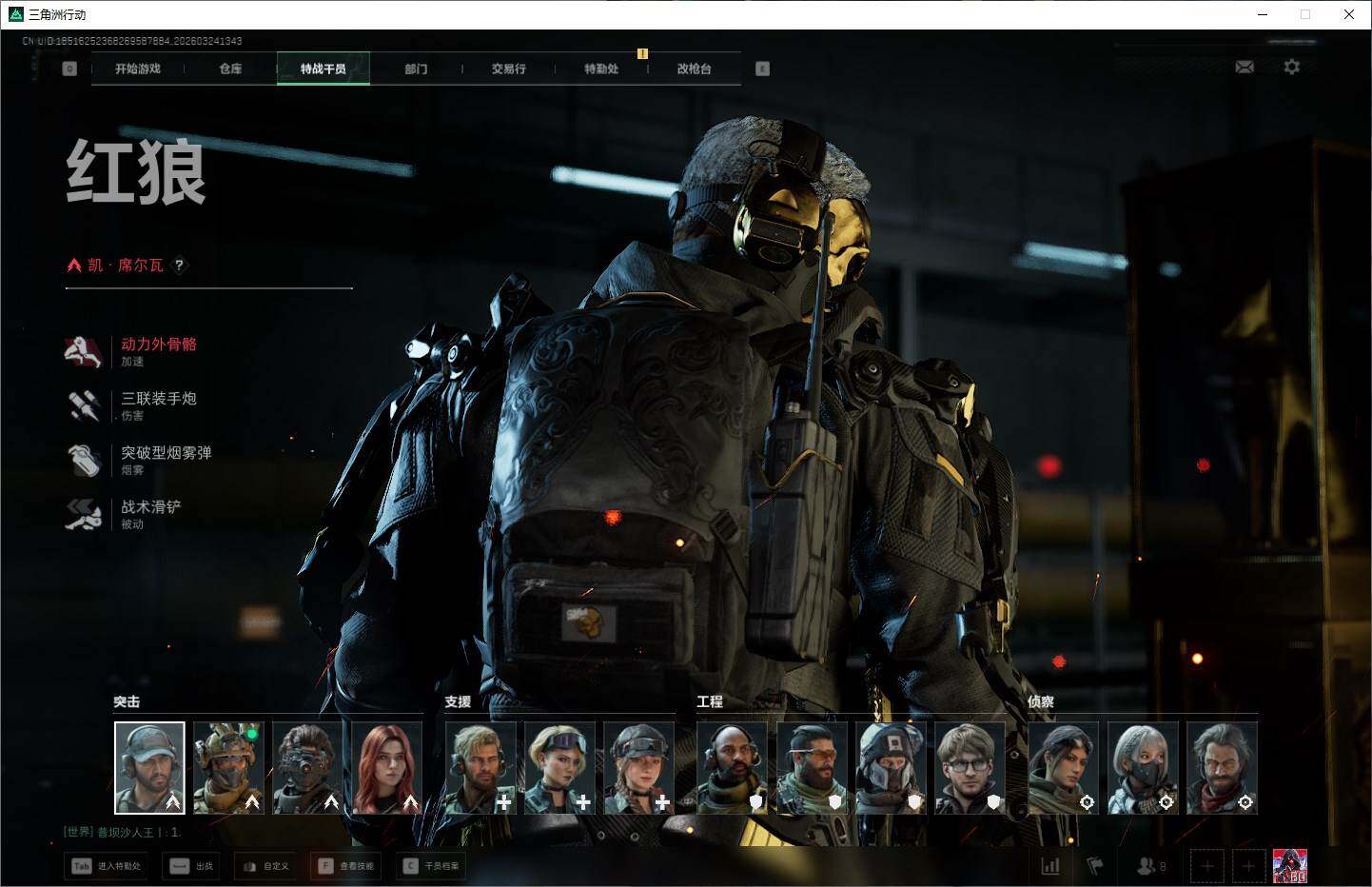Open the world chat message line

pos(122,833)
